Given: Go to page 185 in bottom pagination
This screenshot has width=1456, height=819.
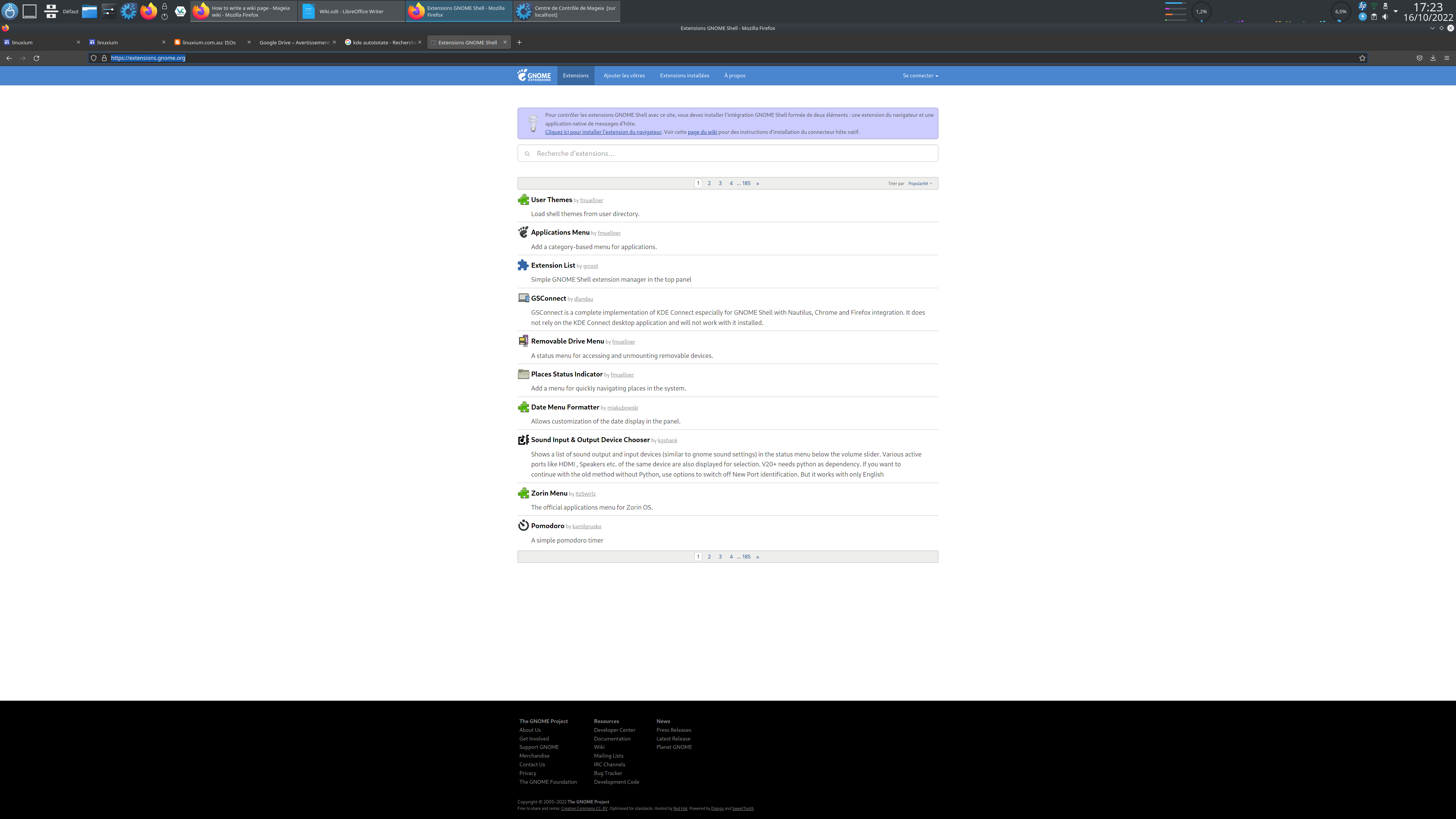Looking at the screenshot, I should point(746,557).
